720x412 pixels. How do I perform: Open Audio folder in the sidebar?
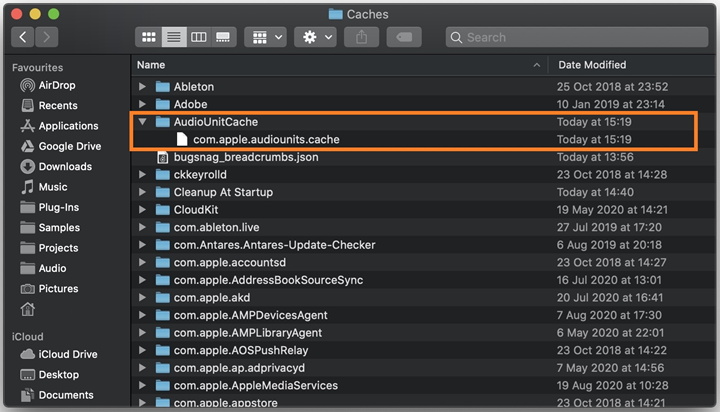pyautogui.click(x=43, y=268)
